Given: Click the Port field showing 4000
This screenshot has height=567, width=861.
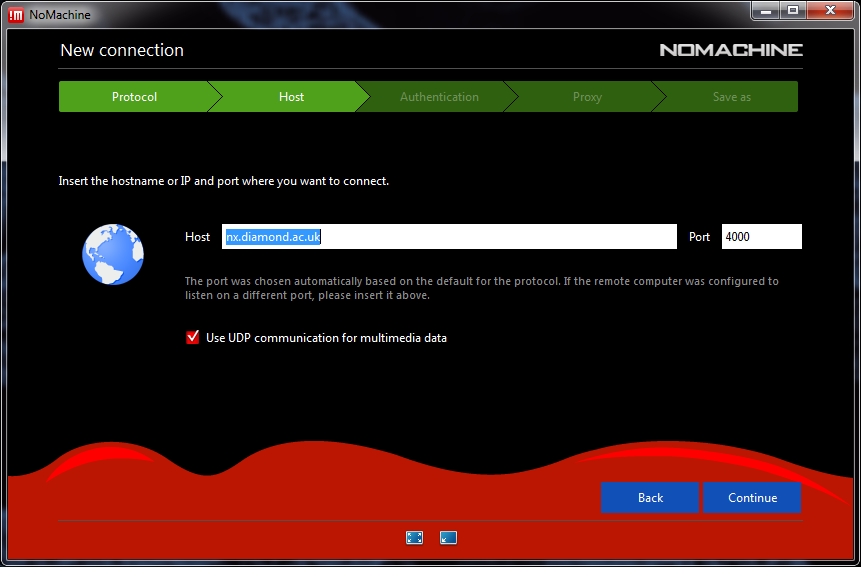Looking at the screenshot, I should pos(761,237).
